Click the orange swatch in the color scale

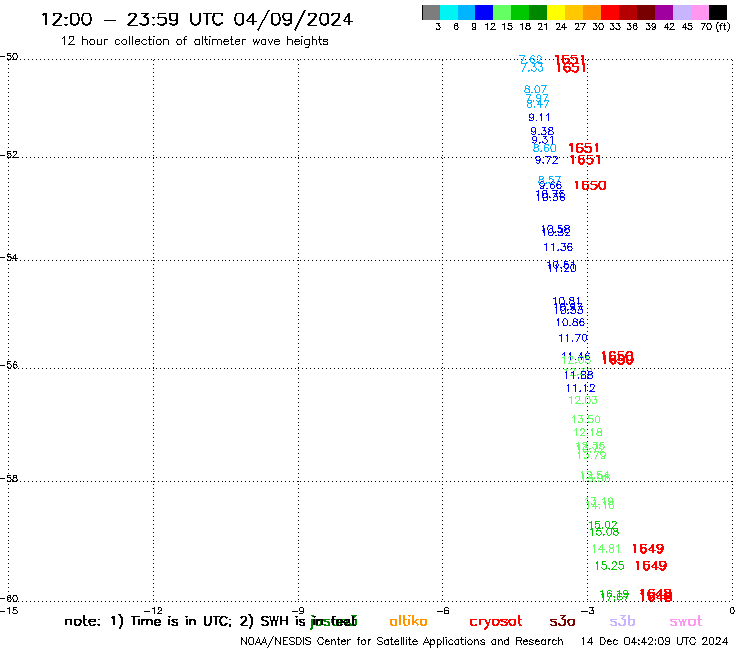click(x=592, y=12)
